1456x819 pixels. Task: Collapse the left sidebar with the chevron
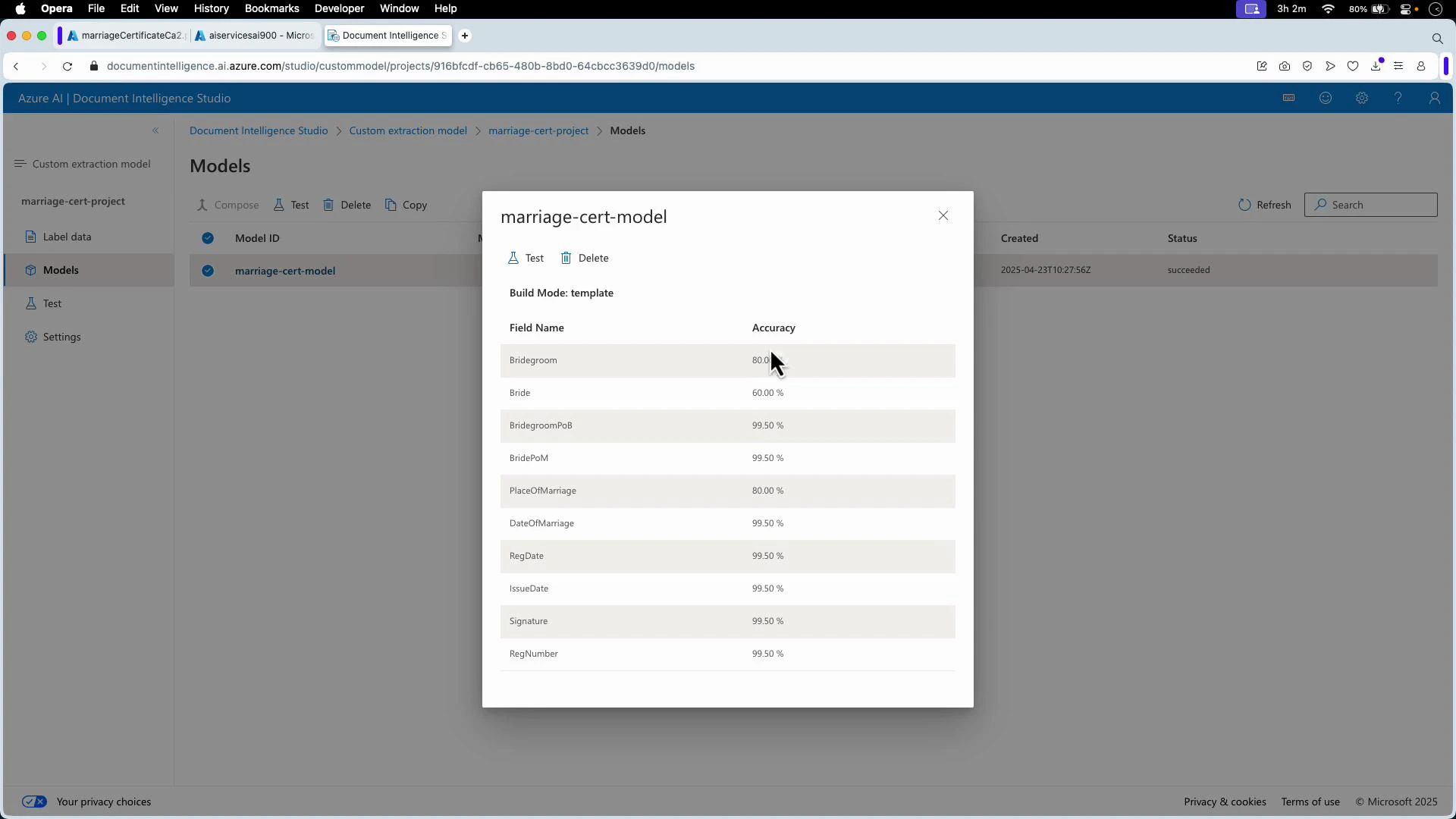coord(156,130)
